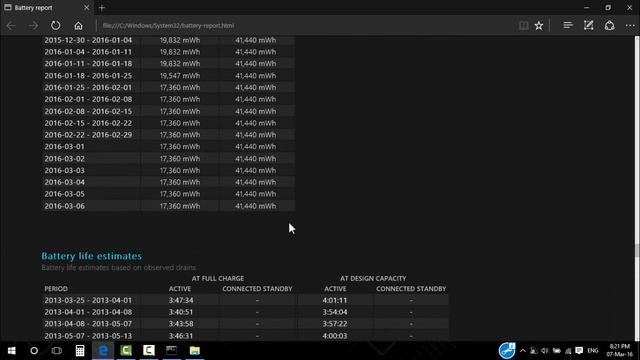640x360 pixels.
Task: Switch ENG input language
Action: pos(593,351)
